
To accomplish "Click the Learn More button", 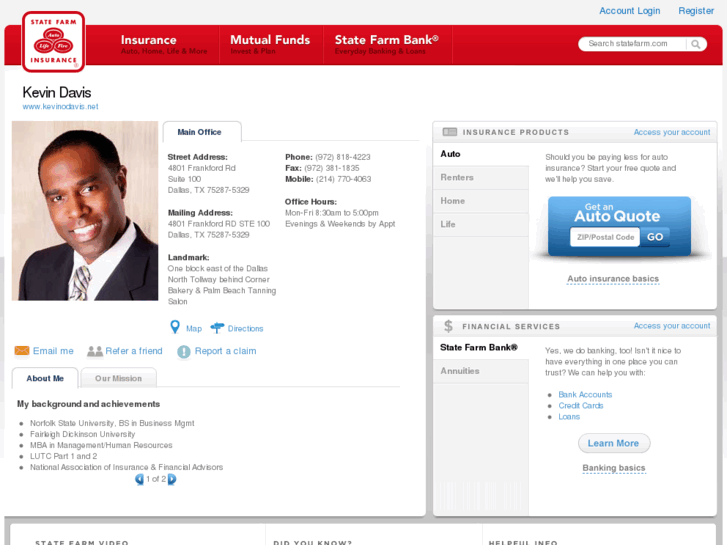I will (x=613, y=443).
